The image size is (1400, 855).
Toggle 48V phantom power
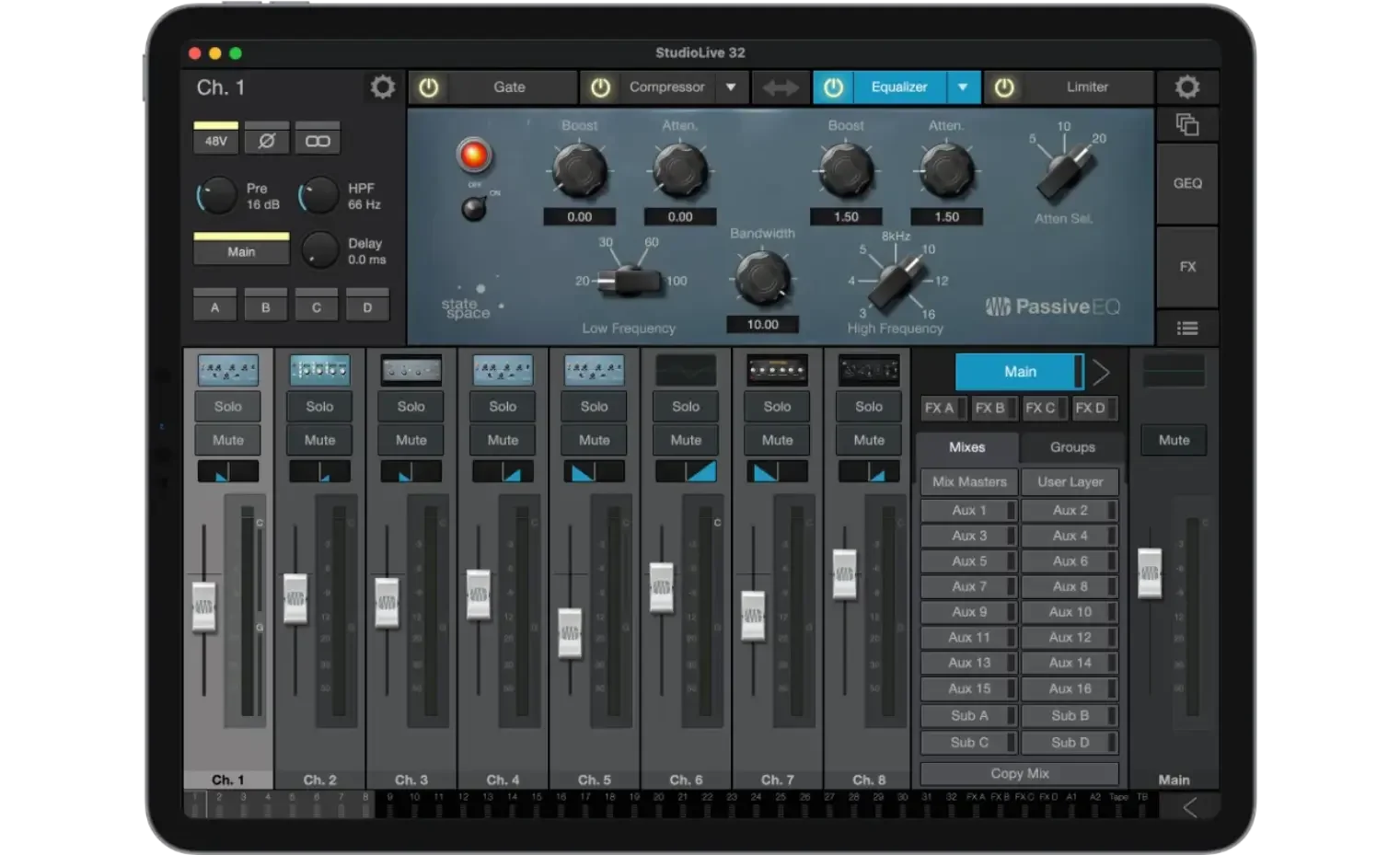(215, 138)
